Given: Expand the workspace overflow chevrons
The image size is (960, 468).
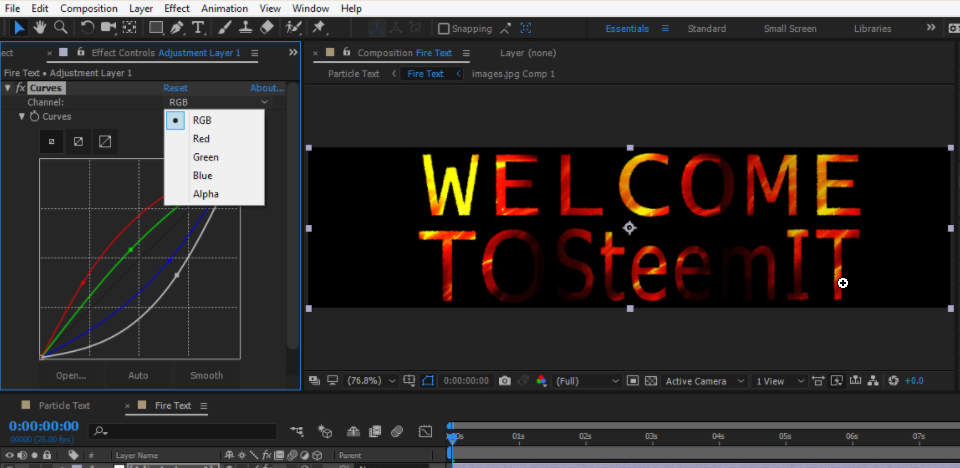Looking at the screenshot, I should coord(931,28).
